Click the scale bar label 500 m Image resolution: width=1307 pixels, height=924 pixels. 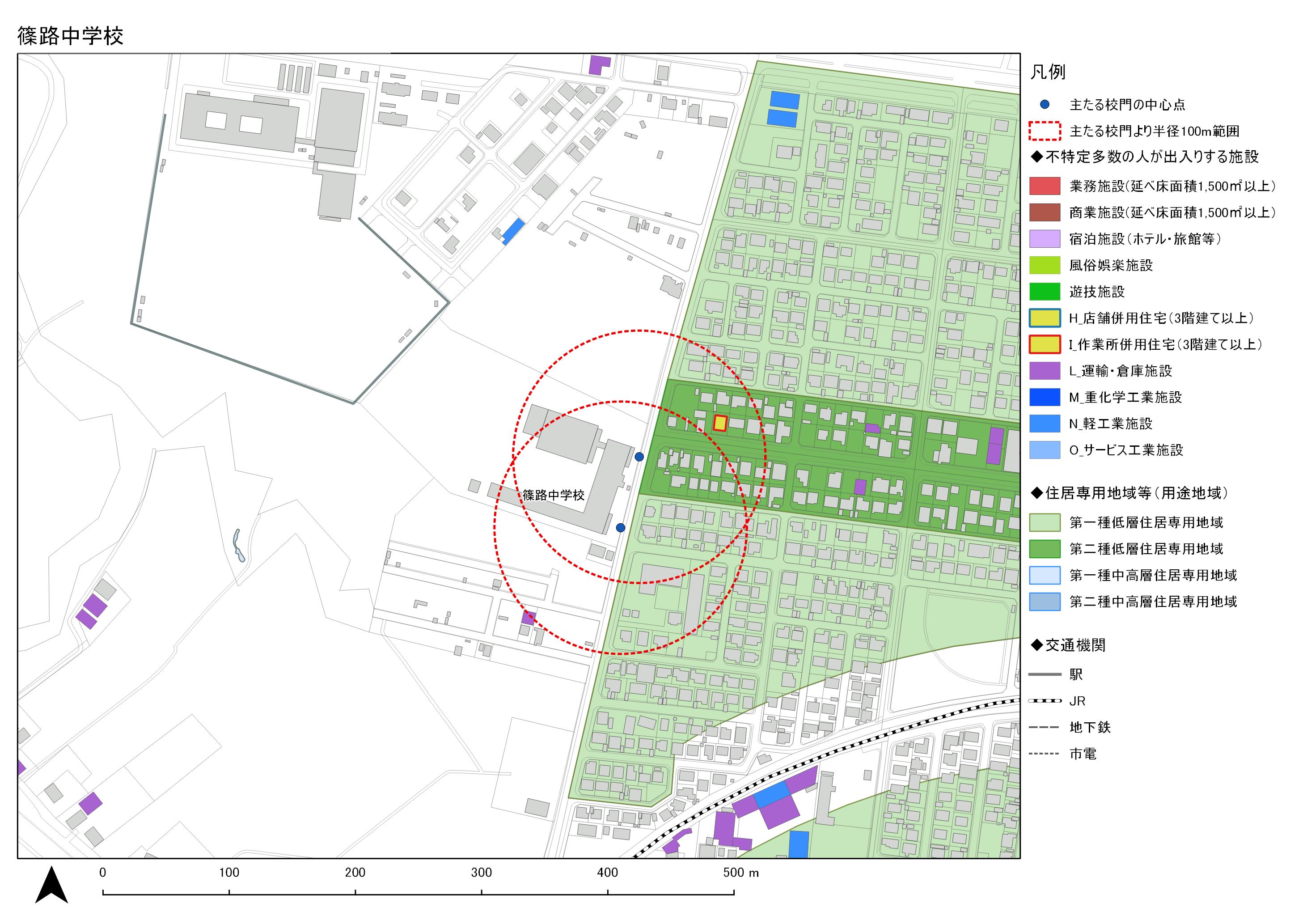coord(740,873)
